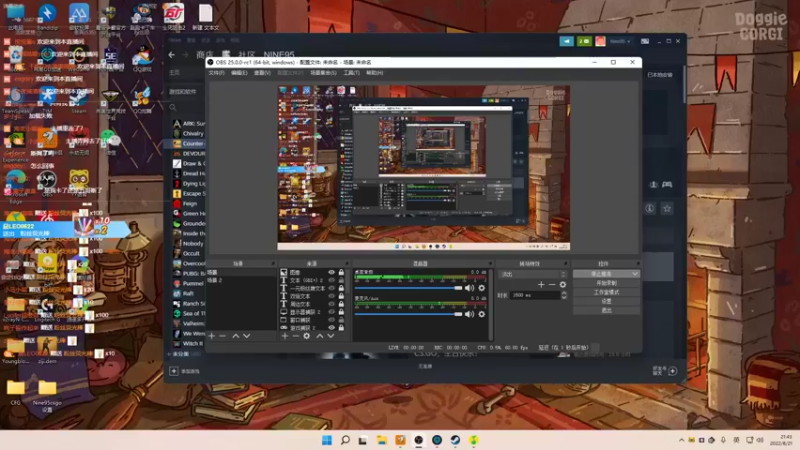
Task: Toggle visibility eye of 文本 (GDI+) 2 source
Action: point(332,280)
